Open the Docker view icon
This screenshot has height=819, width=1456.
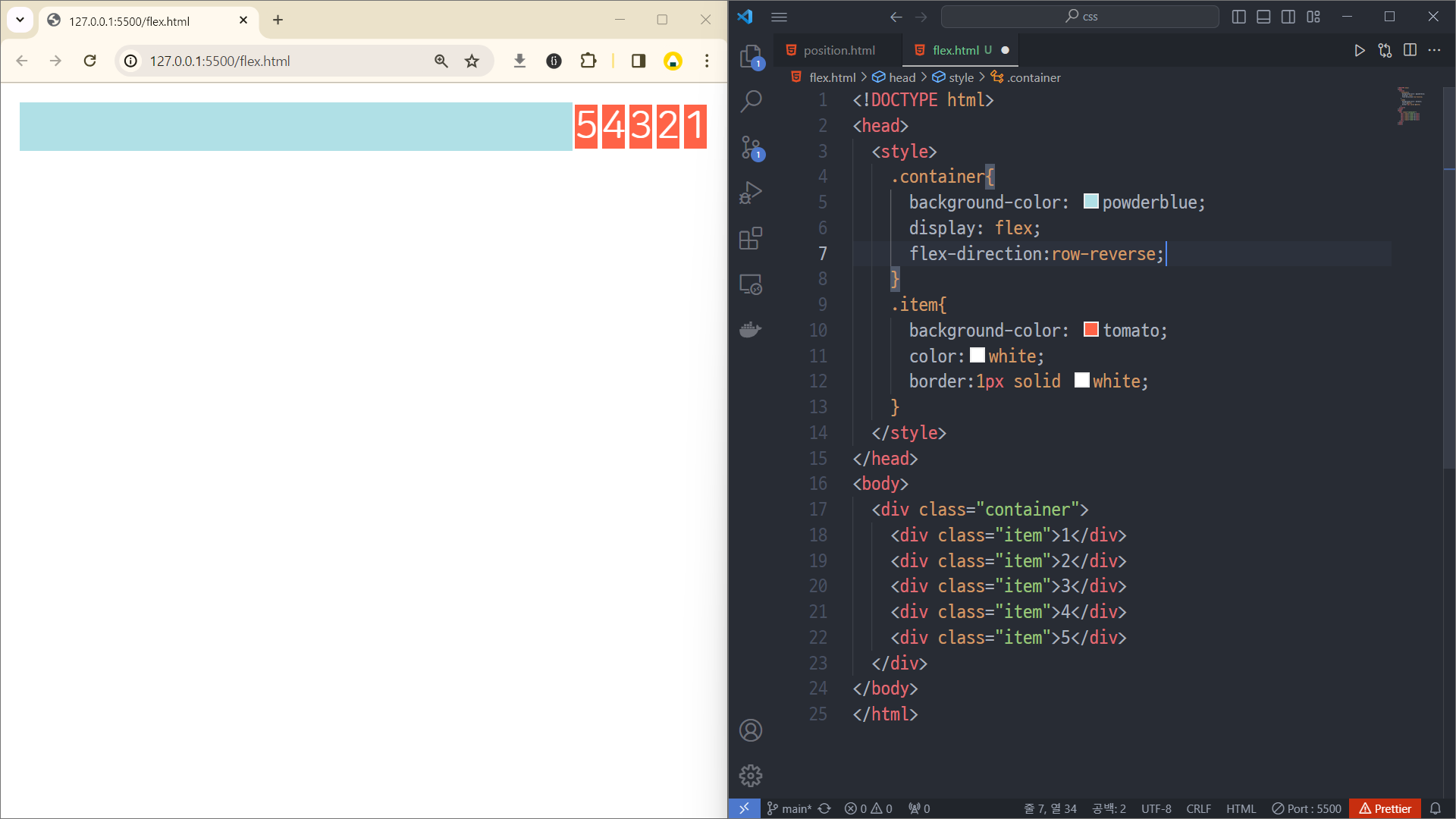pos(750,330)
